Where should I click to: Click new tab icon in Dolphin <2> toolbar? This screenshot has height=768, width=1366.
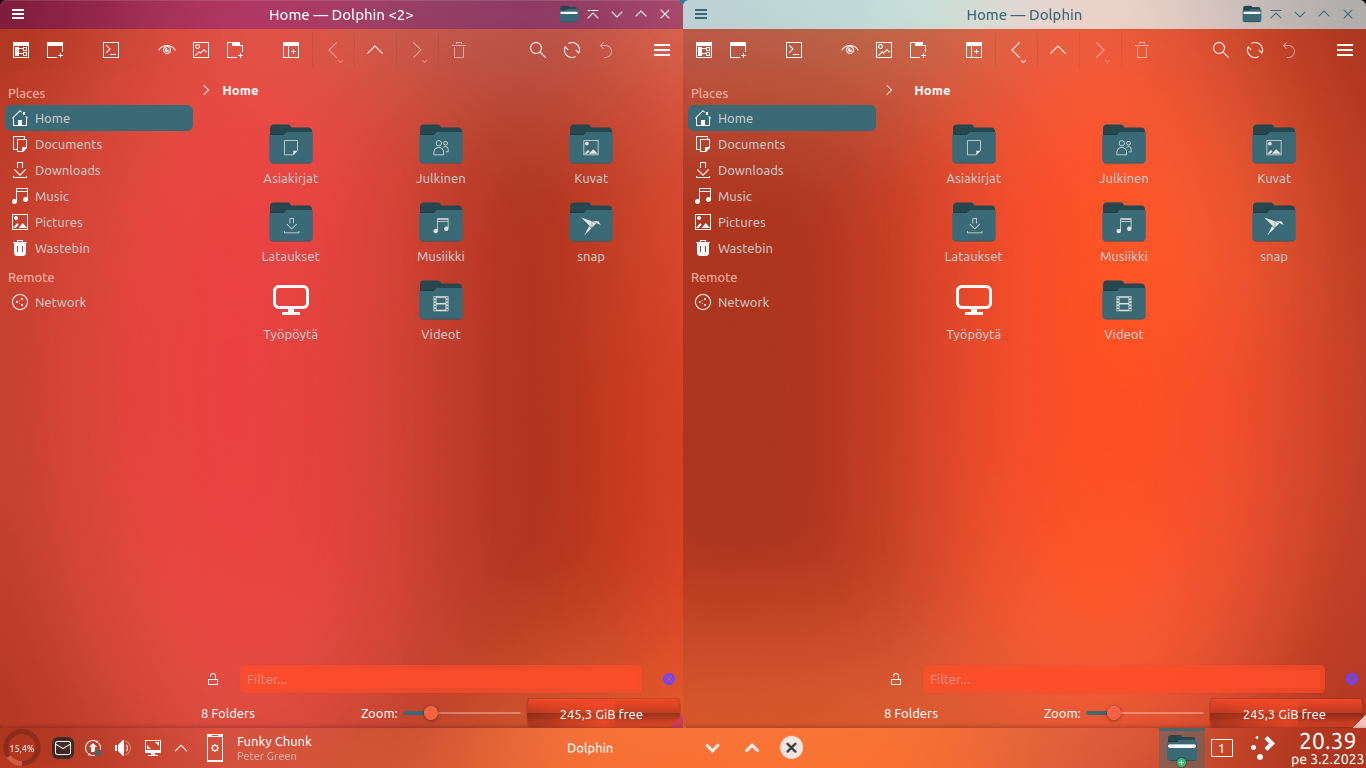55,50
